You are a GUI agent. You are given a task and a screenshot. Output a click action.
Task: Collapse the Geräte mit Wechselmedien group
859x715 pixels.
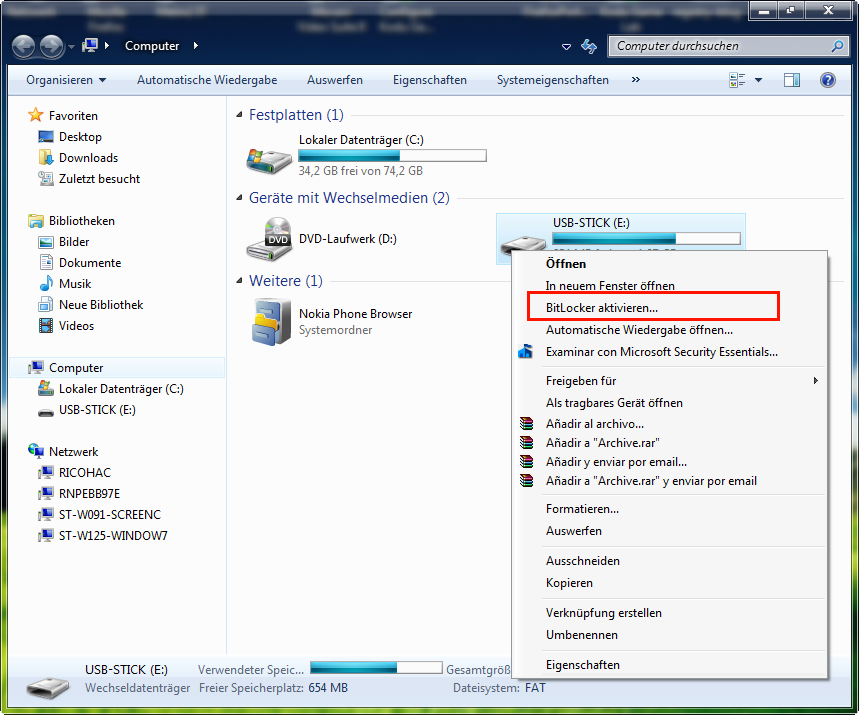tap(239, 198)
